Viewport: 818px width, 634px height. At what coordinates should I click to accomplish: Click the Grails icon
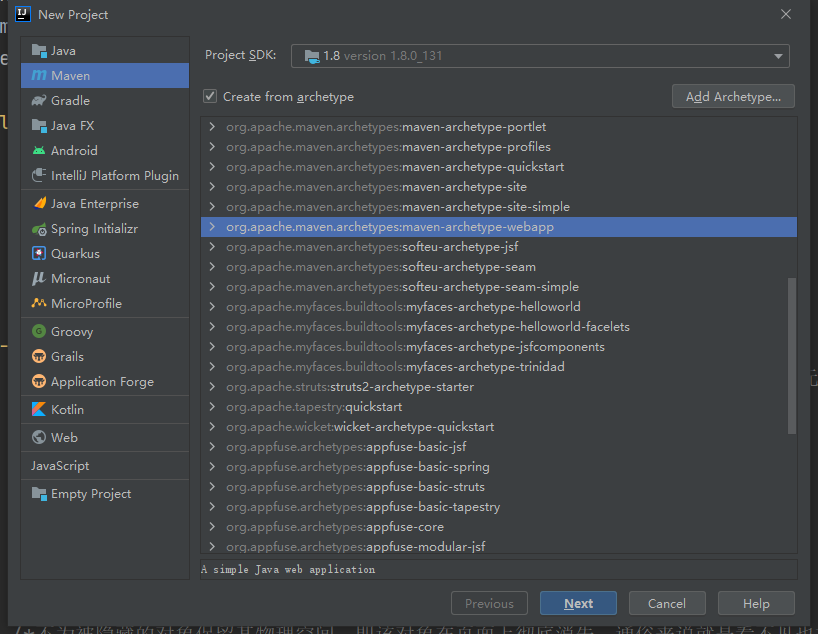39,356
